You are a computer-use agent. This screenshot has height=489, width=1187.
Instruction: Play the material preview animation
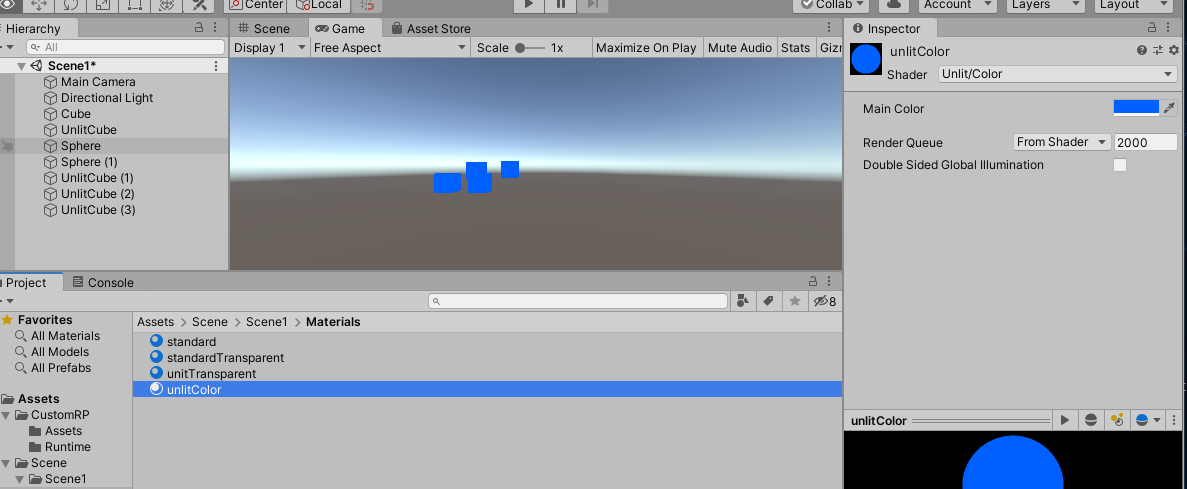point(1065,421)
